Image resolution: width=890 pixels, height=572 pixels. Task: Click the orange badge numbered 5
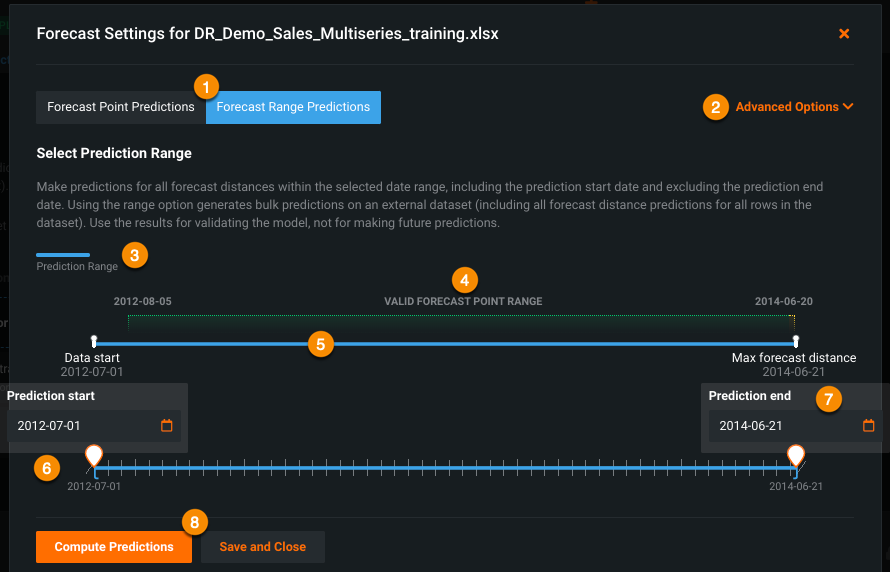click(320, 344)
